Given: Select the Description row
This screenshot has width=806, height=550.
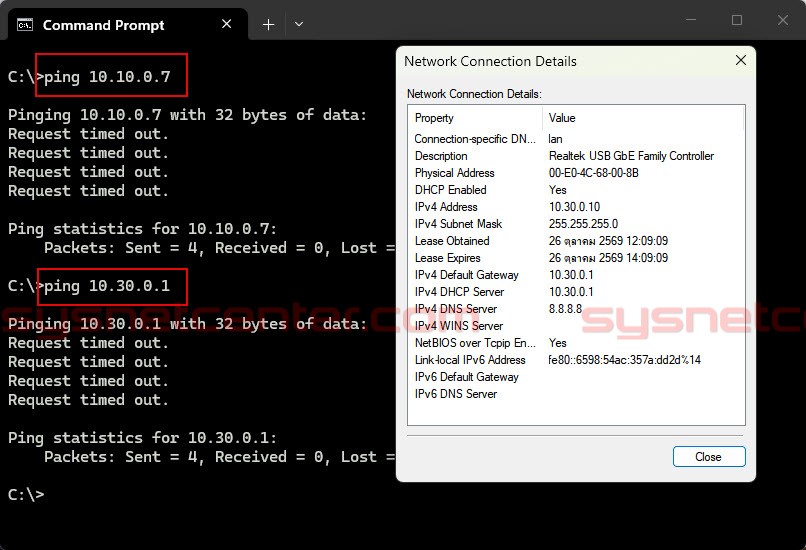Looking at the screenshot, I should tap(576, 156).
